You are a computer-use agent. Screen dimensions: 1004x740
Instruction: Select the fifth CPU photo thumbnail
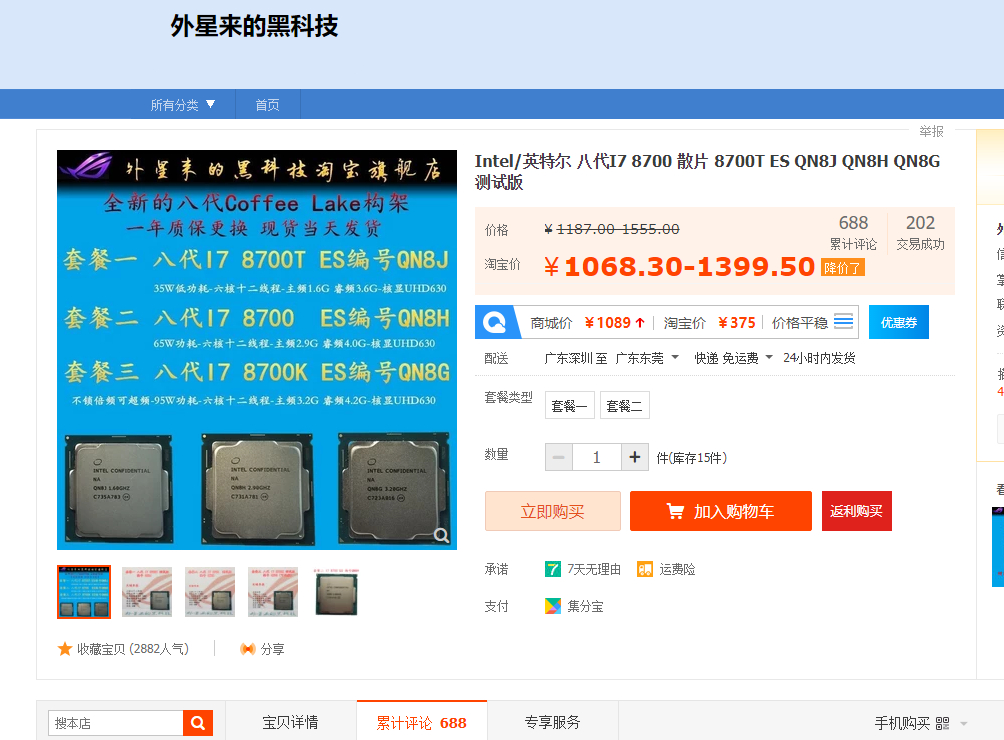[336, 591]
